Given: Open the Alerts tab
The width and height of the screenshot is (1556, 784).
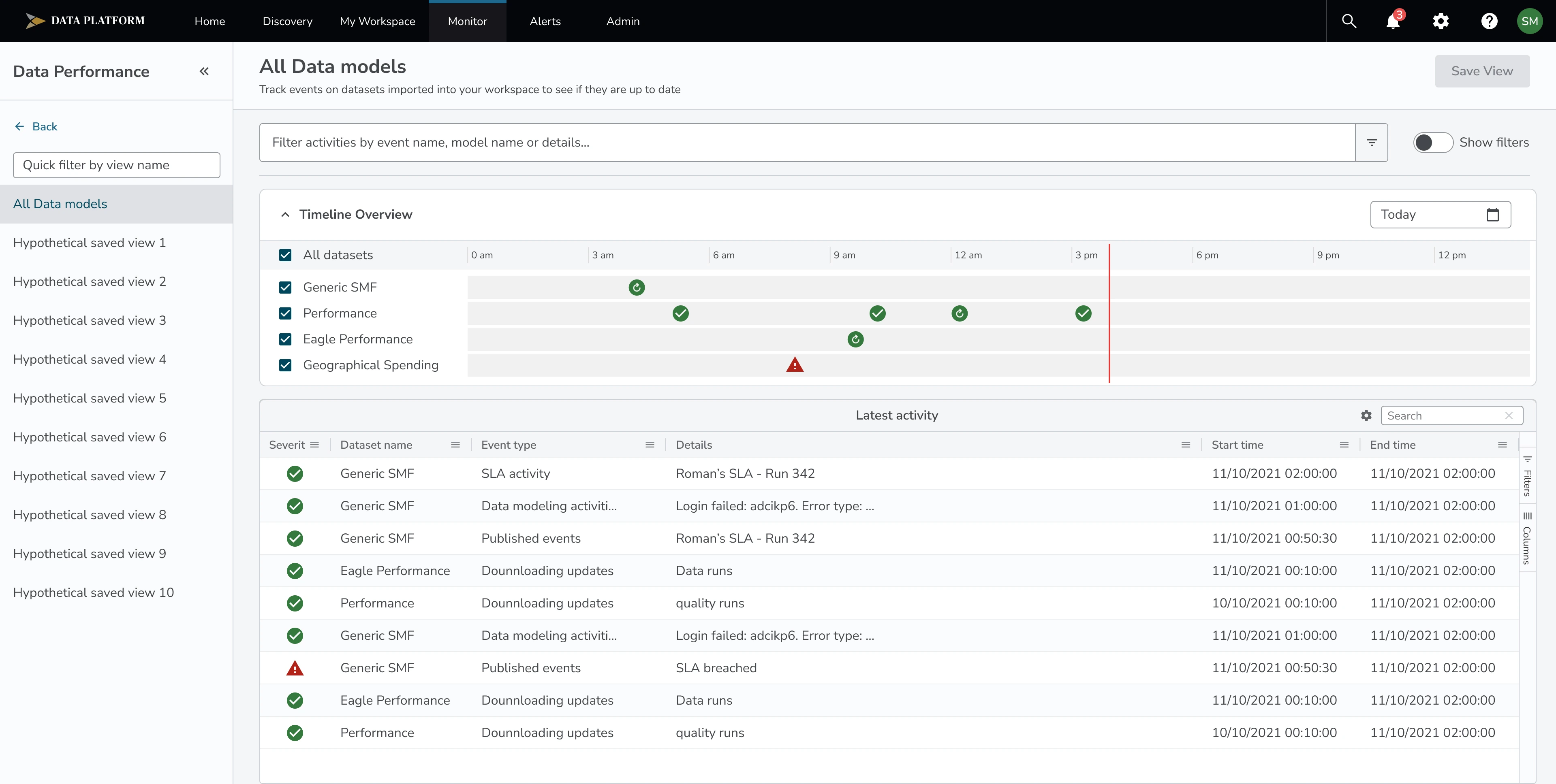Looking at the screenshot, I should pos(545,21).
